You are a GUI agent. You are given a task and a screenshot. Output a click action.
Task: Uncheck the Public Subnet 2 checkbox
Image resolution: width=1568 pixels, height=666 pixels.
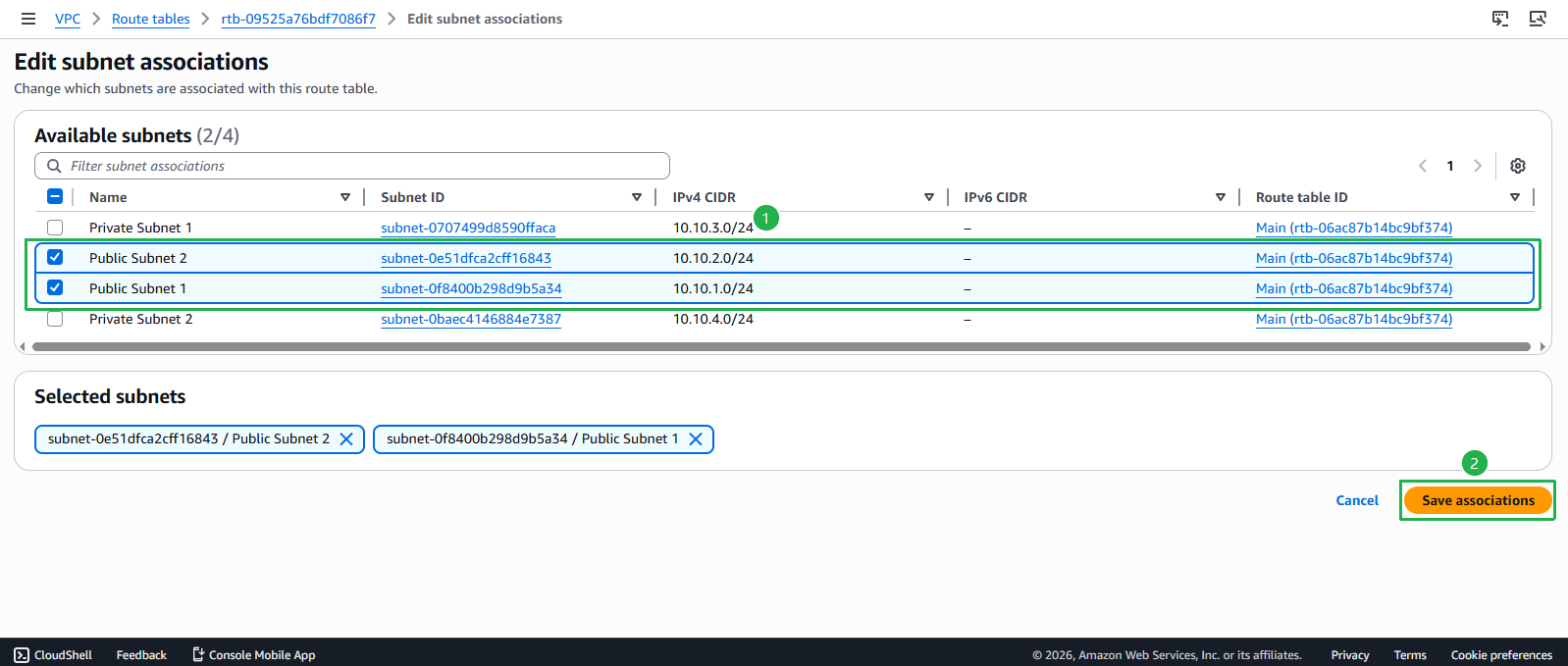(55, 257)
